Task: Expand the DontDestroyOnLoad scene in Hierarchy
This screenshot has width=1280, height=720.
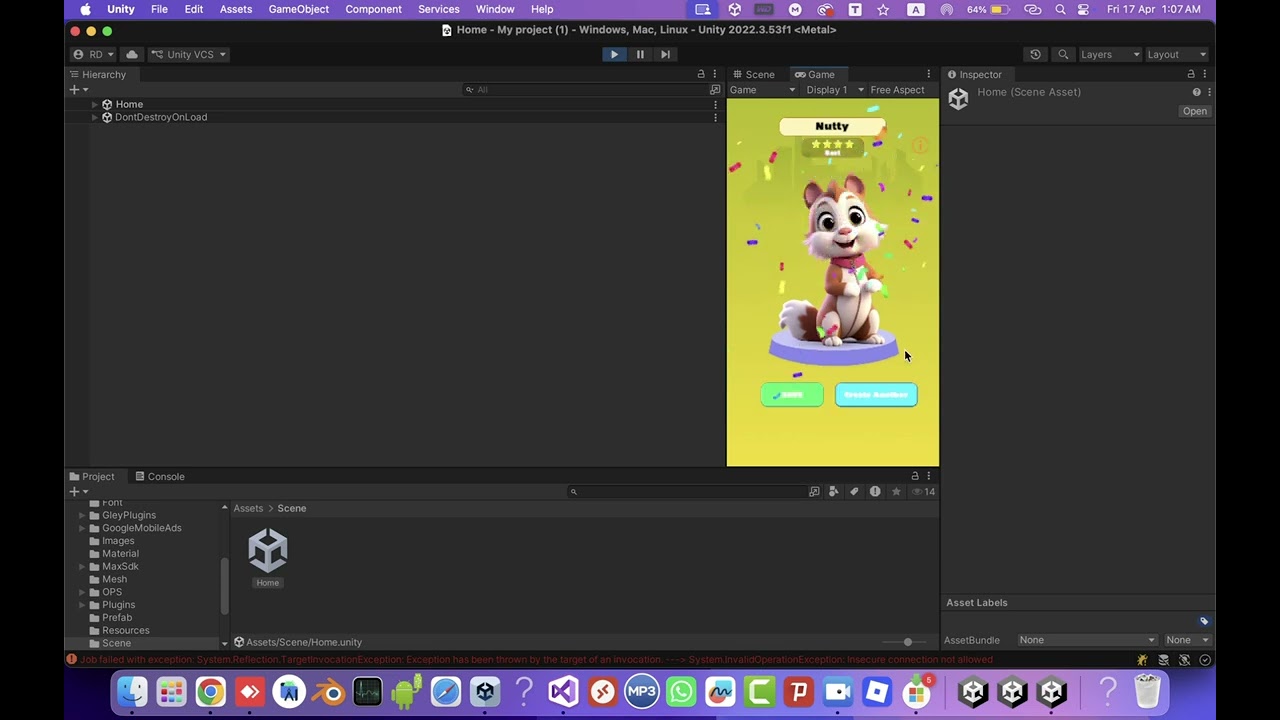Action: [x=95, y=117]
